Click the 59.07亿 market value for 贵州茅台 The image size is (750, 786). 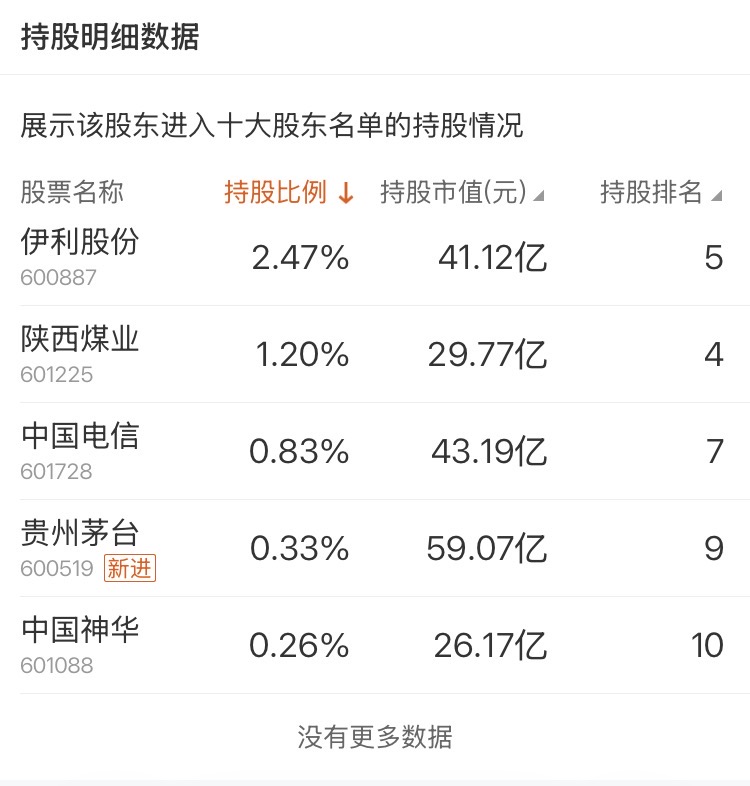(x=486, y=548)
